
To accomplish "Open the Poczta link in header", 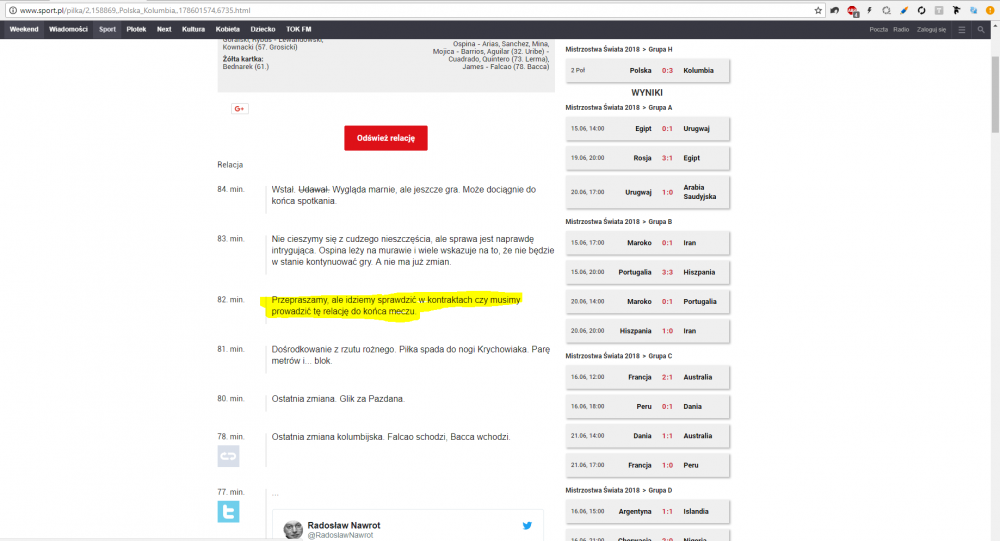I will [878, 30].
